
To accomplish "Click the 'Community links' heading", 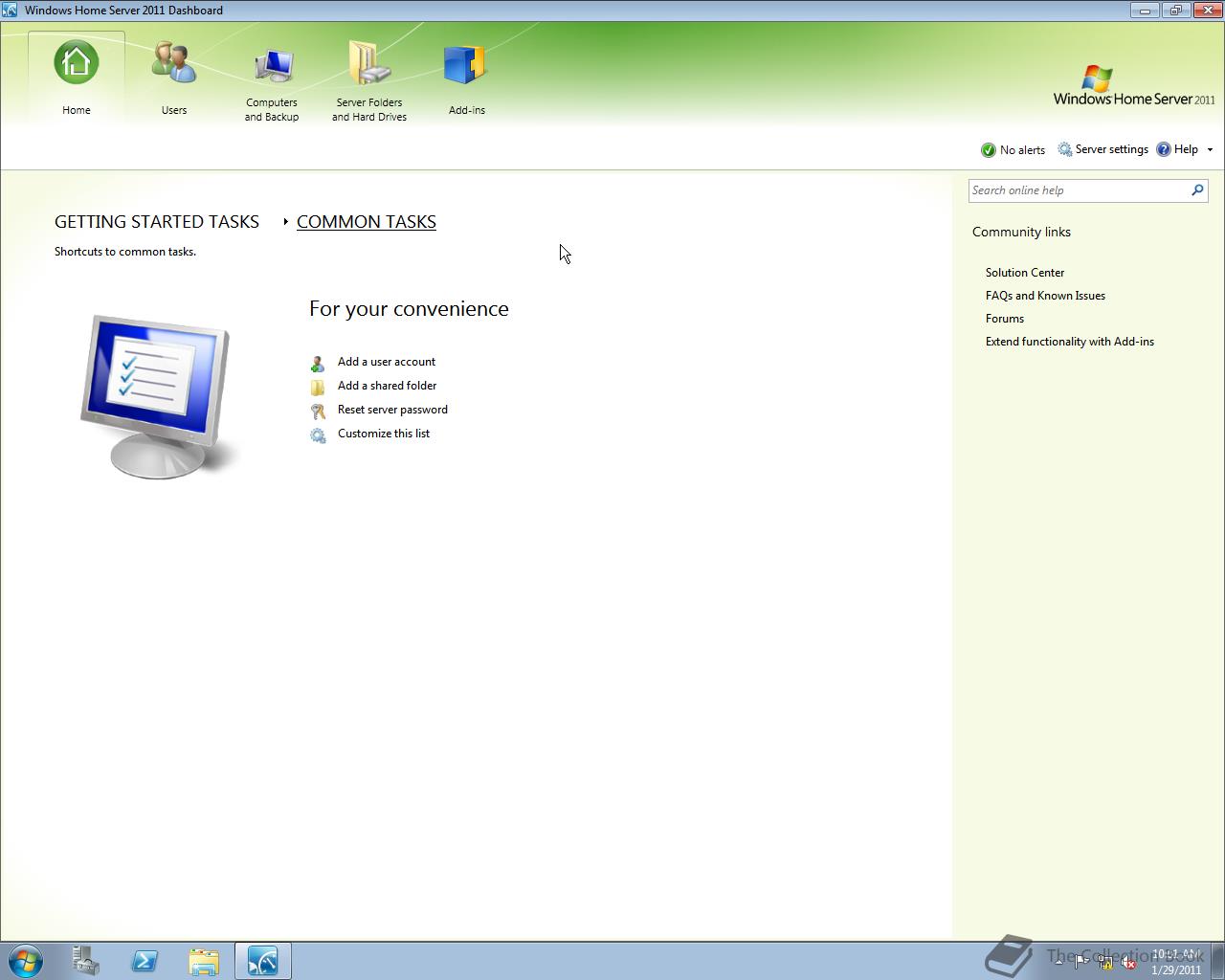I will (1021, 232).
